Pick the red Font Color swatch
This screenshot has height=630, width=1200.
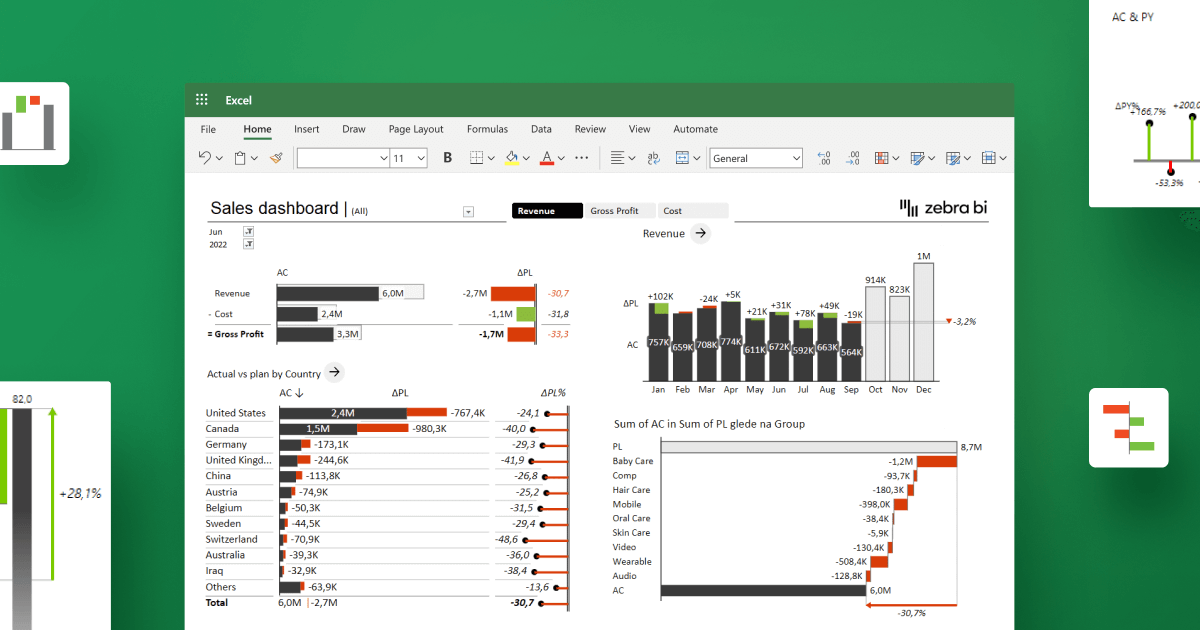(x=547, y=162)
